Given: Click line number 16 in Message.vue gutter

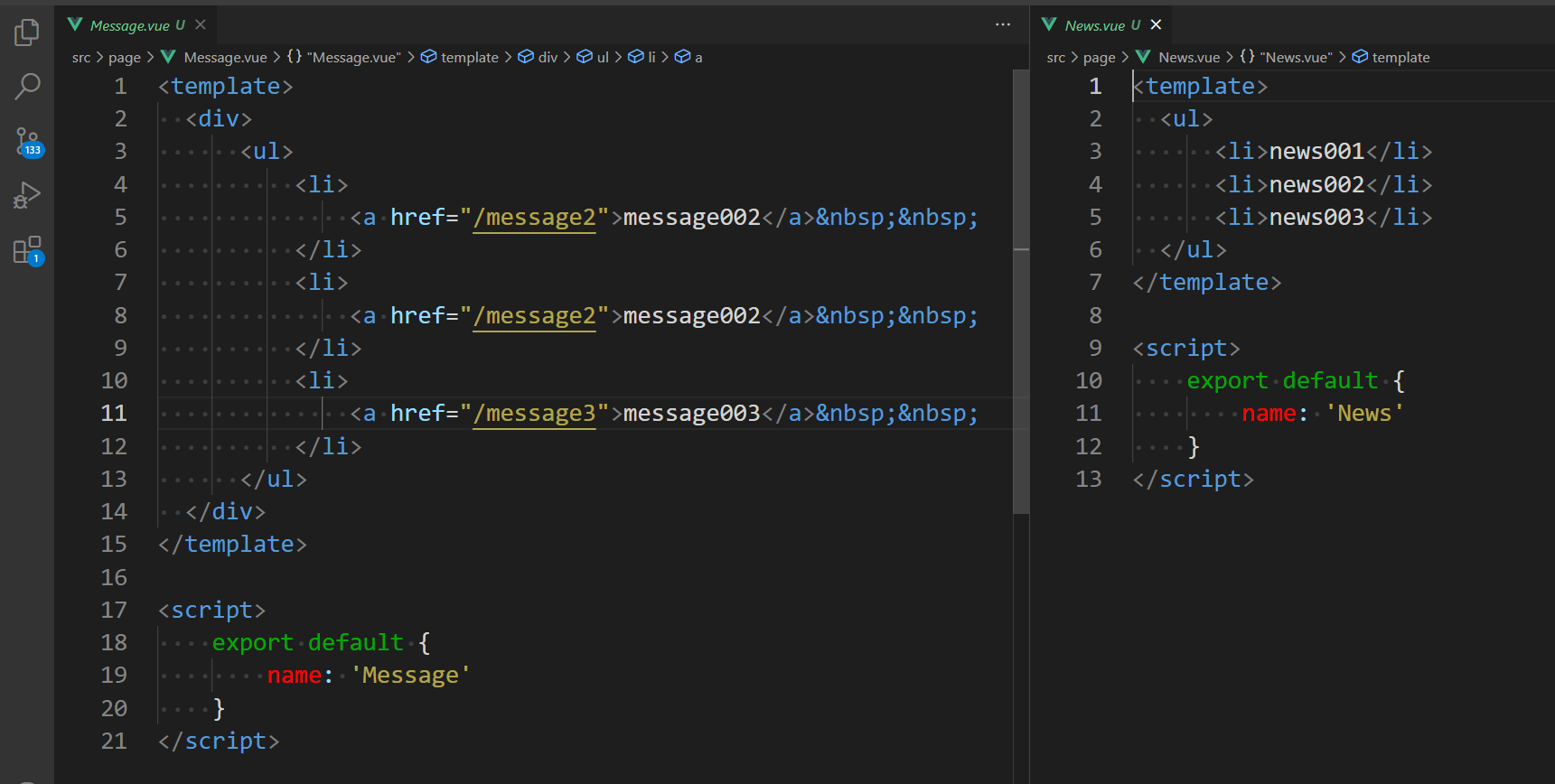Looking at the screenshot, I should (x=114, y=577).
